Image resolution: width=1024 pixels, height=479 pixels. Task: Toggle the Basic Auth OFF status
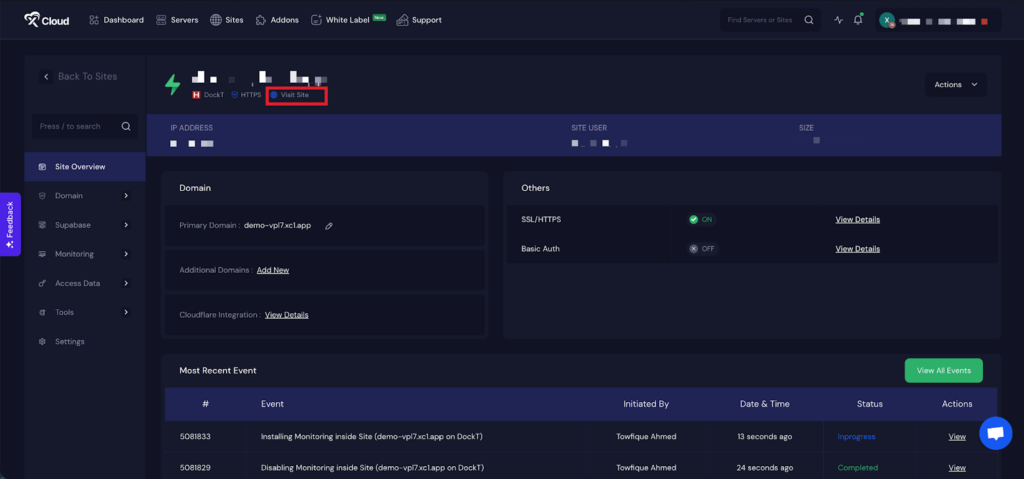coord(701,249)
